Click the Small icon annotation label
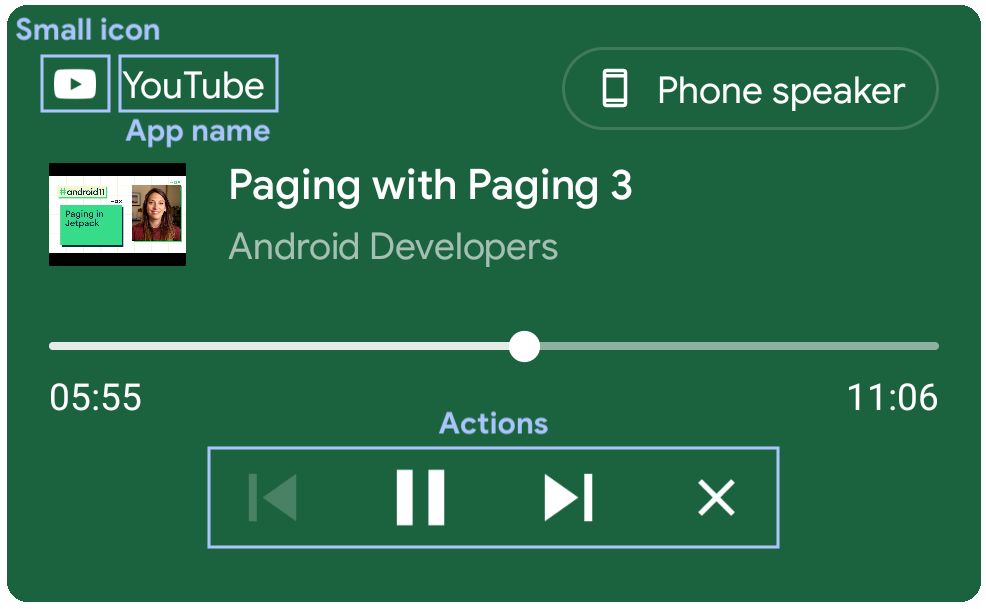The image size is (986, 609). point(87,30)
